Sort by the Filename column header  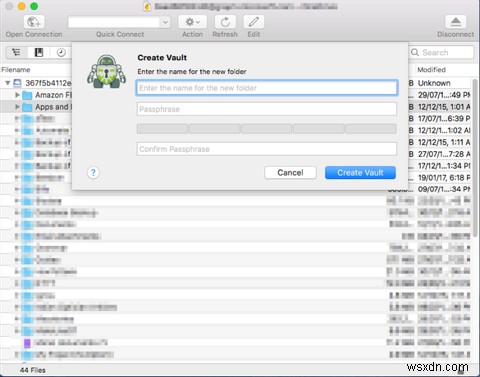[x=16, y=70]
